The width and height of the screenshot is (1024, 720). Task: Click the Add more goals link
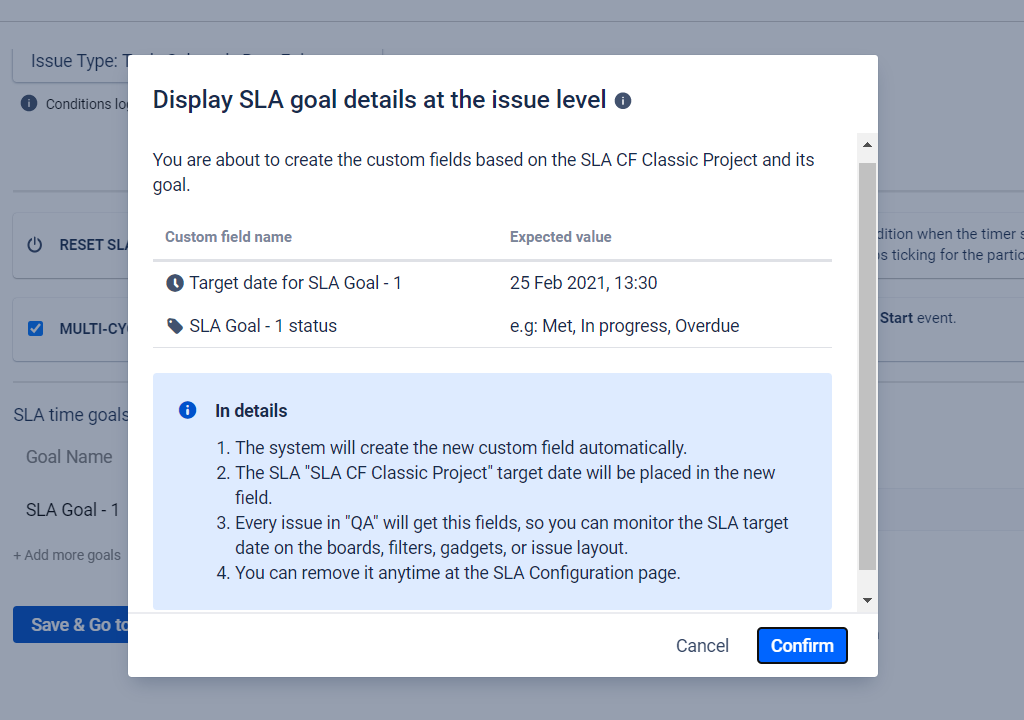(x=67, y=555)
